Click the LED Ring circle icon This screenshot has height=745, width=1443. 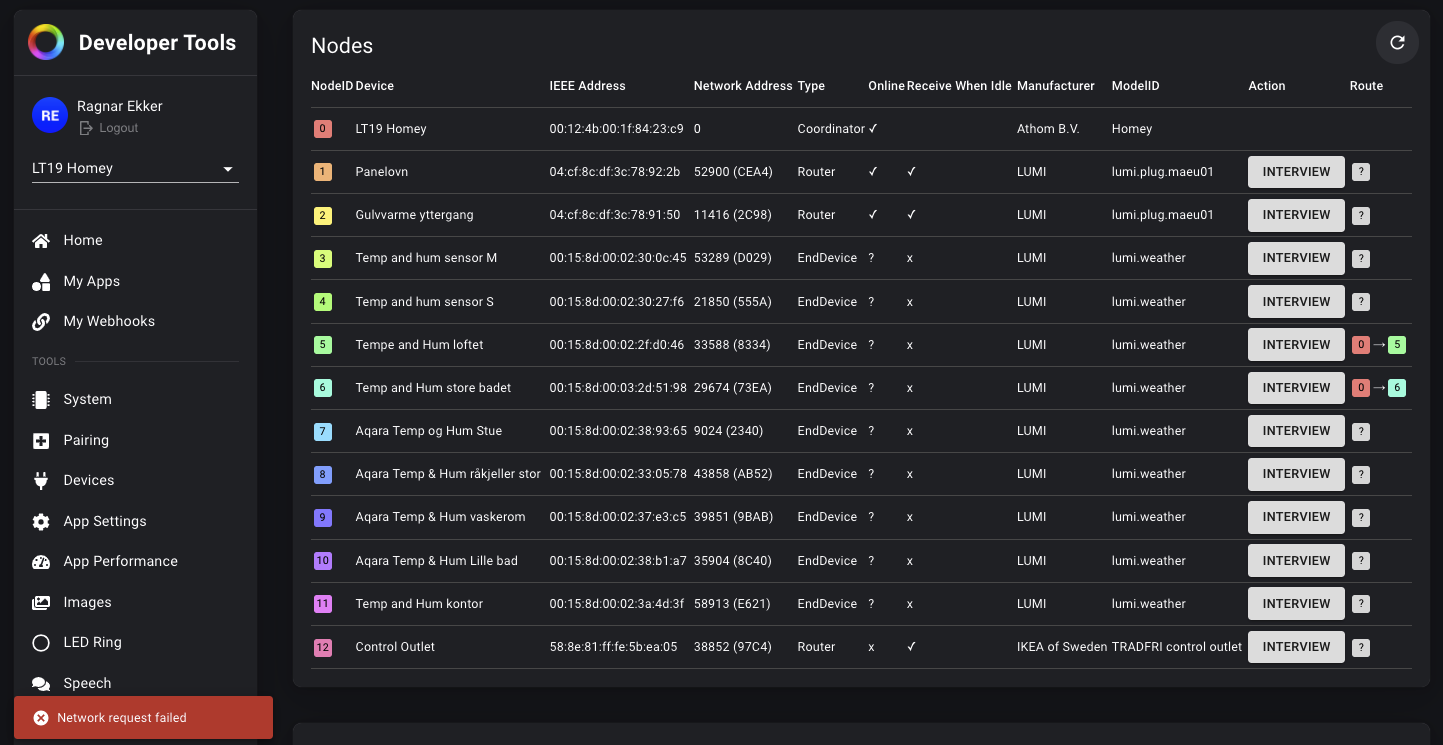pyautogui.click(x=41, y=642)
